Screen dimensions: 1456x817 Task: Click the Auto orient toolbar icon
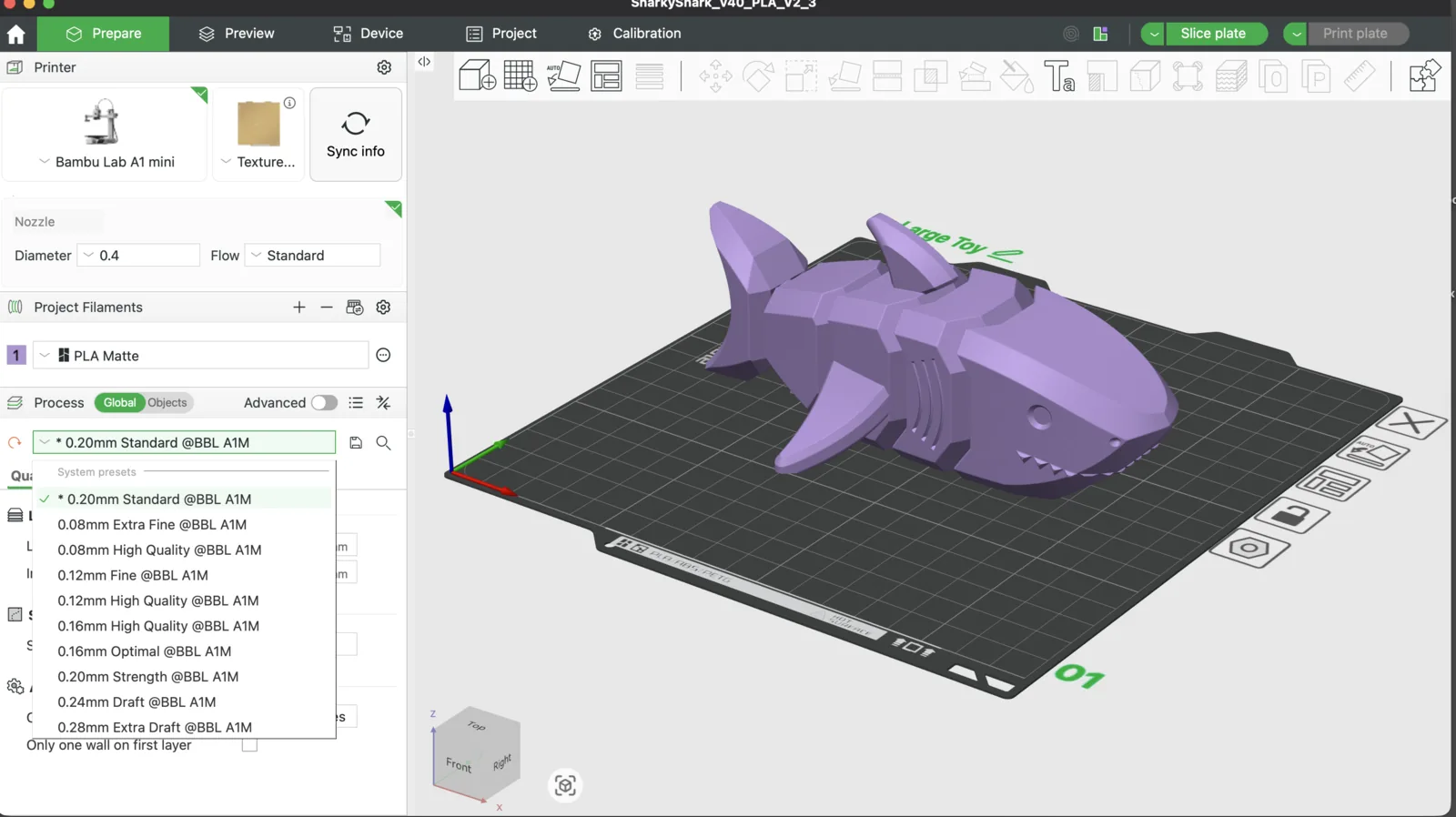[x=563, y=76]
